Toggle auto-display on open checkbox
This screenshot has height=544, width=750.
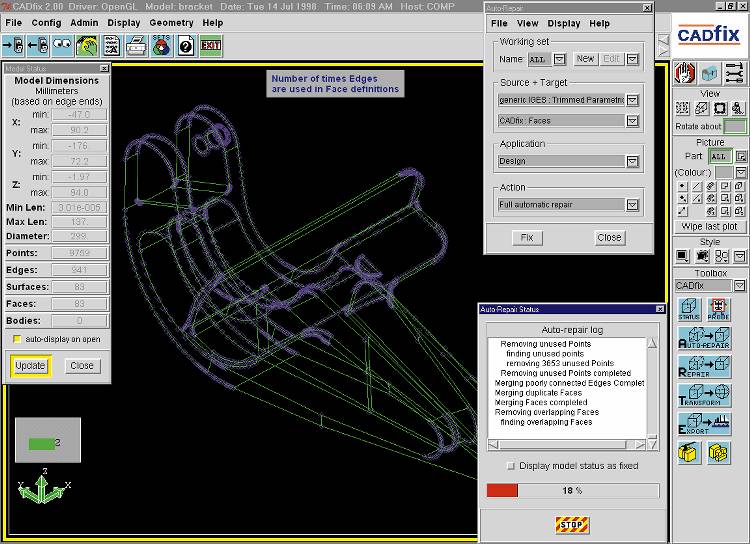(x=17, y=339)
